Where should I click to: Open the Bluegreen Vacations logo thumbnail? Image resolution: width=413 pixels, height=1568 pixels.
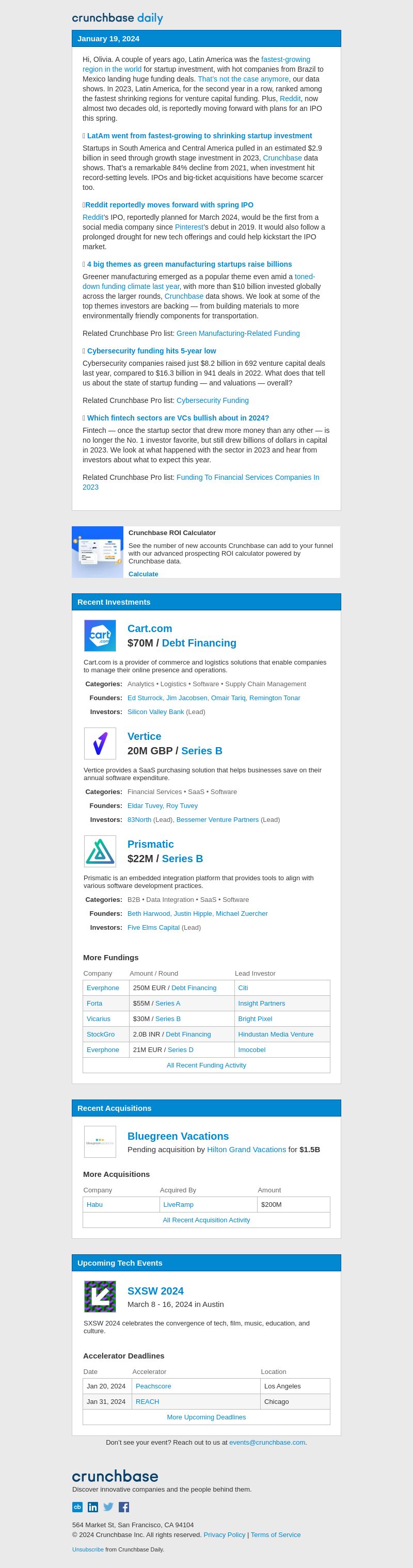(x=100, y=1142)
